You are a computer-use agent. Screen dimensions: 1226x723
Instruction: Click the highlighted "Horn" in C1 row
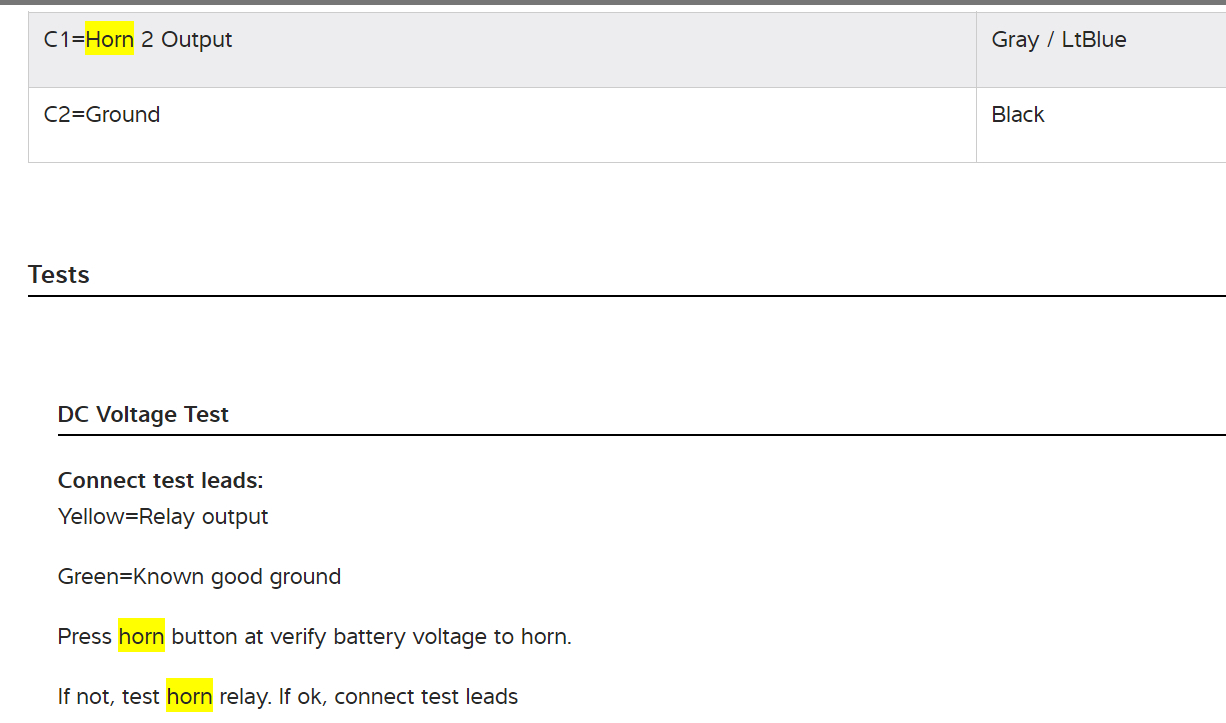(x=109, y=40)
